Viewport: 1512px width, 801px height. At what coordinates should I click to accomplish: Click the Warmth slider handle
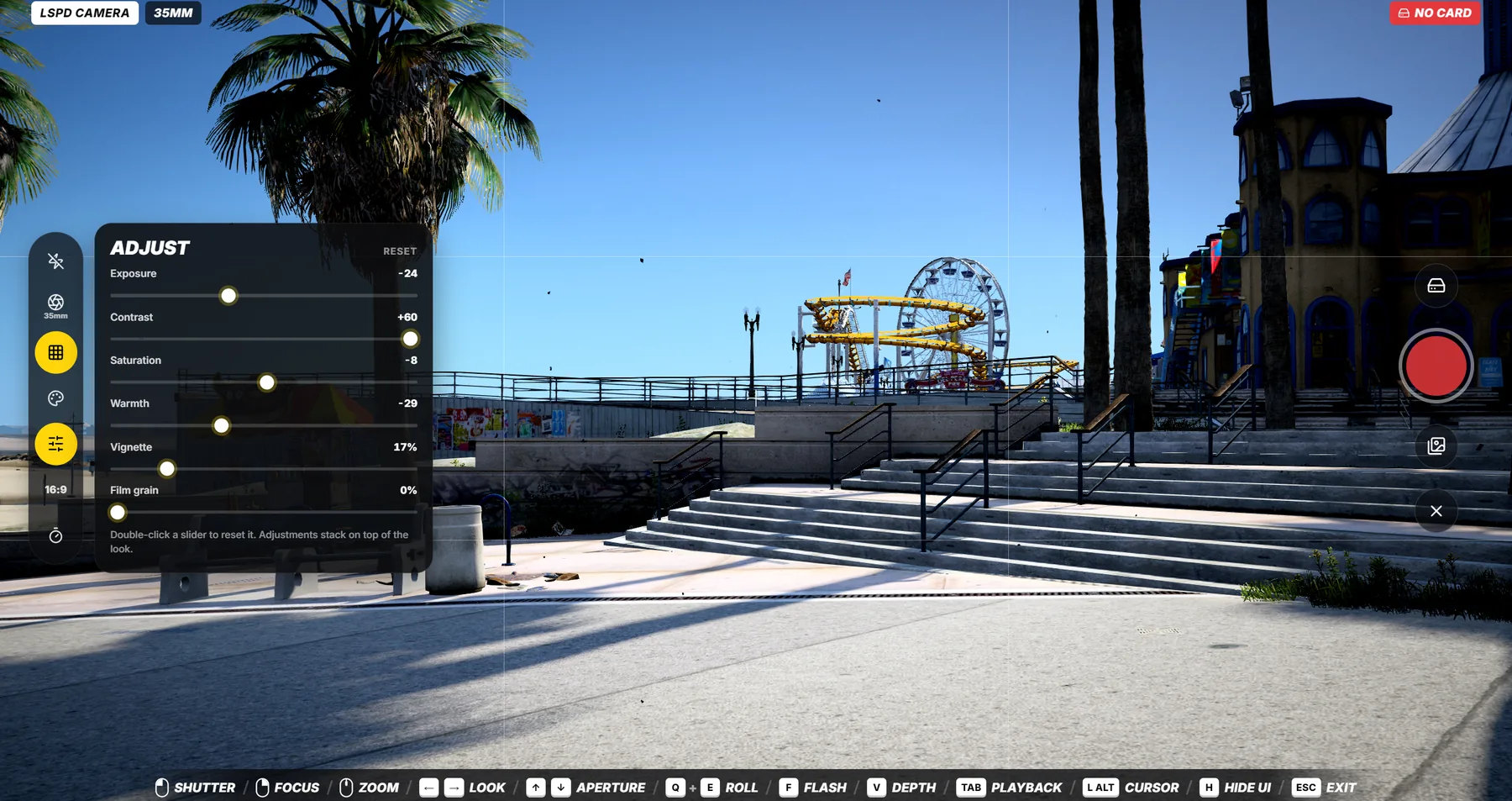click(x=221, y=426)
